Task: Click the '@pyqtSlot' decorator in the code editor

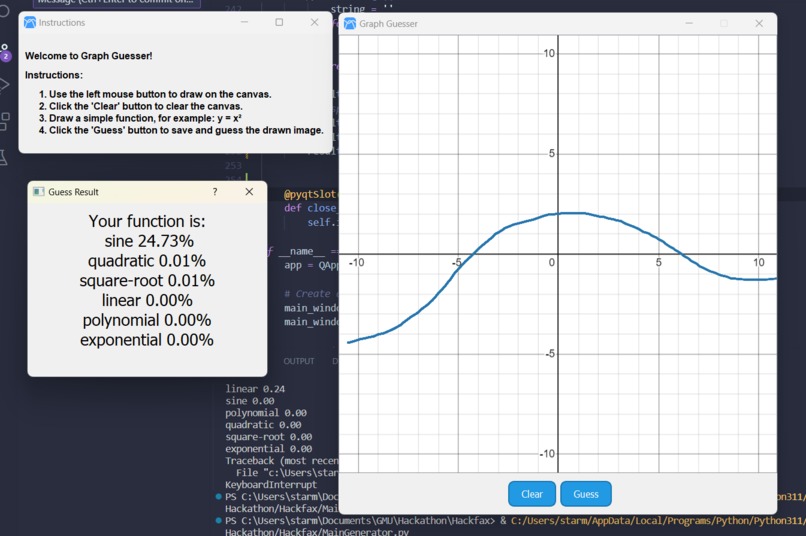Action: click(x=310, y=194)
